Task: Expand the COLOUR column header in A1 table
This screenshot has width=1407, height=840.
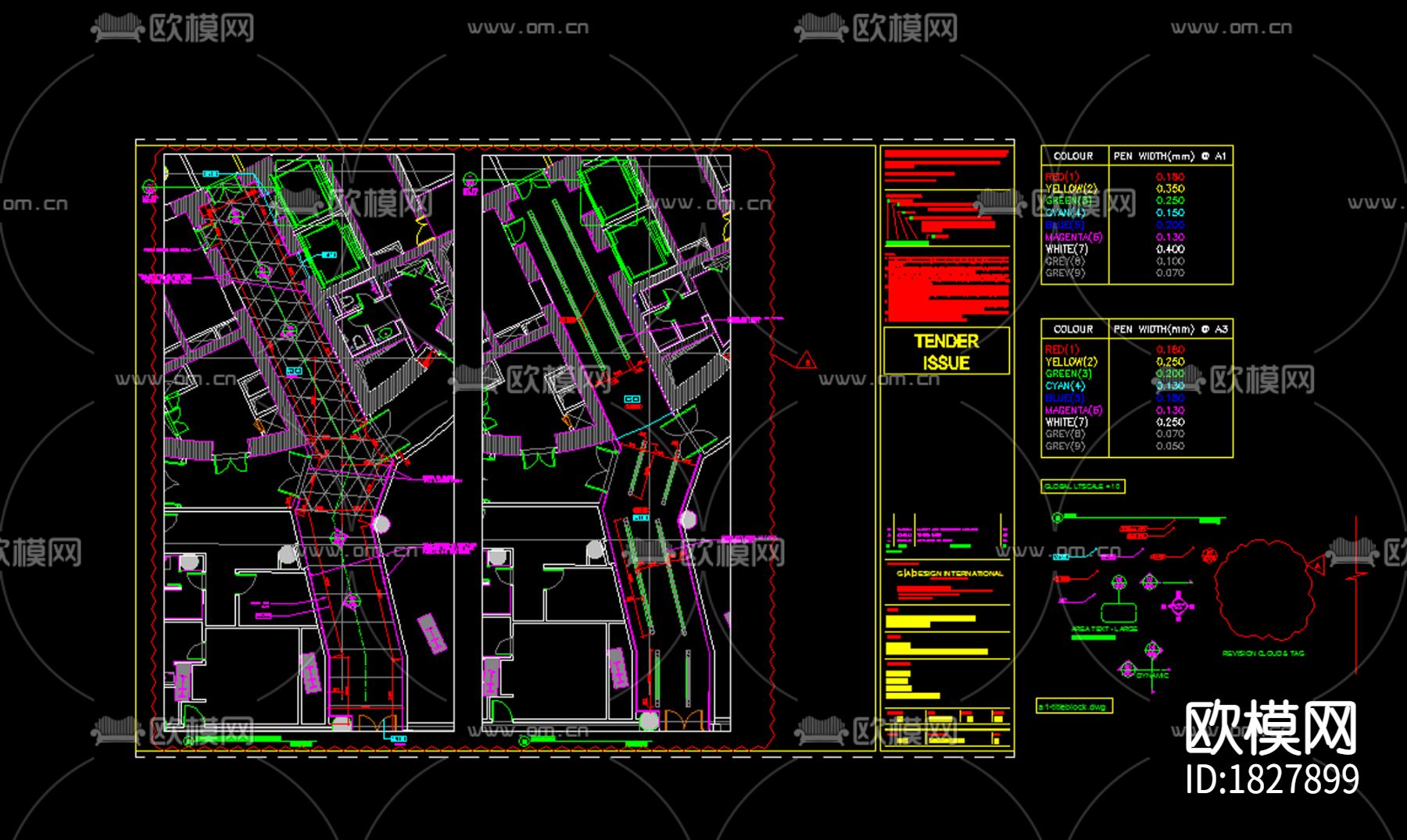Action: 1074,155
